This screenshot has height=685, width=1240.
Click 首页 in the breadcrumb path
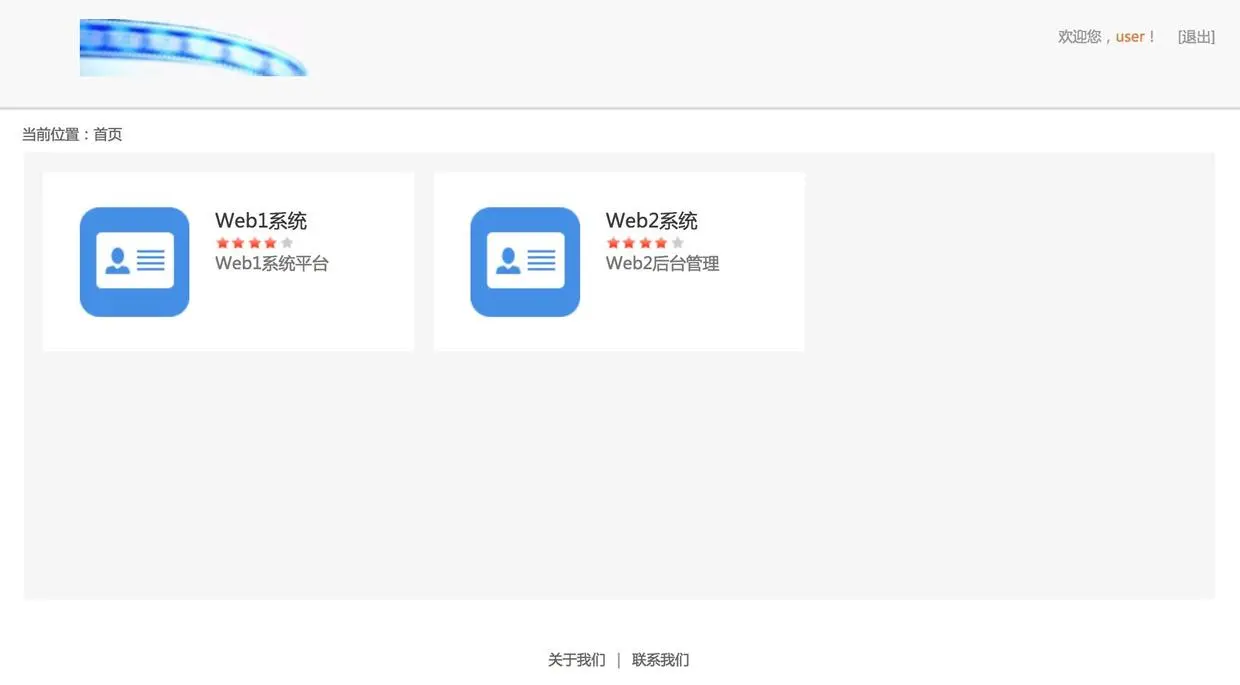point(107,133)
